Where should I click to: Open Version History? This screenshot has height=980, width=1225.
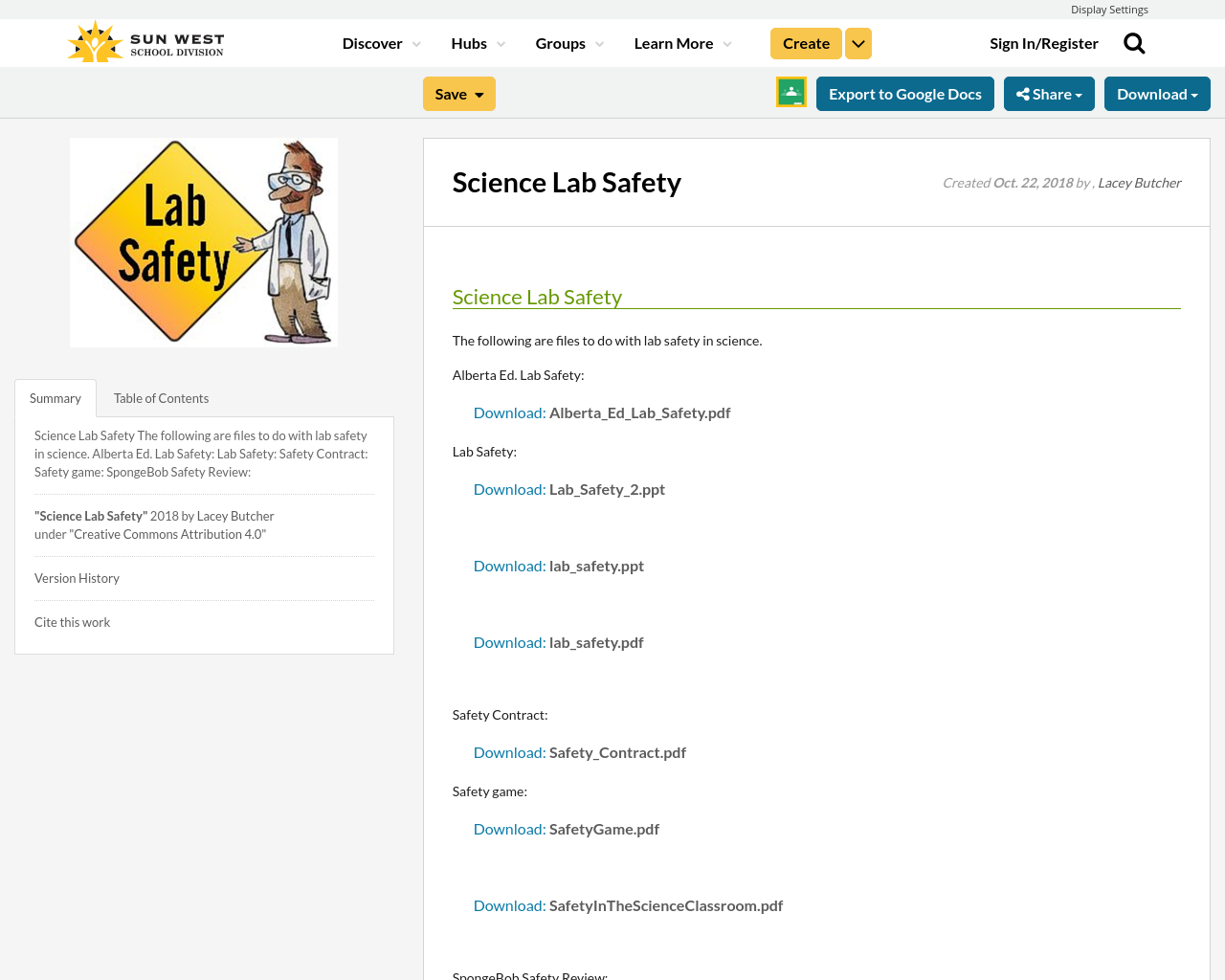[x=77, y=576]
